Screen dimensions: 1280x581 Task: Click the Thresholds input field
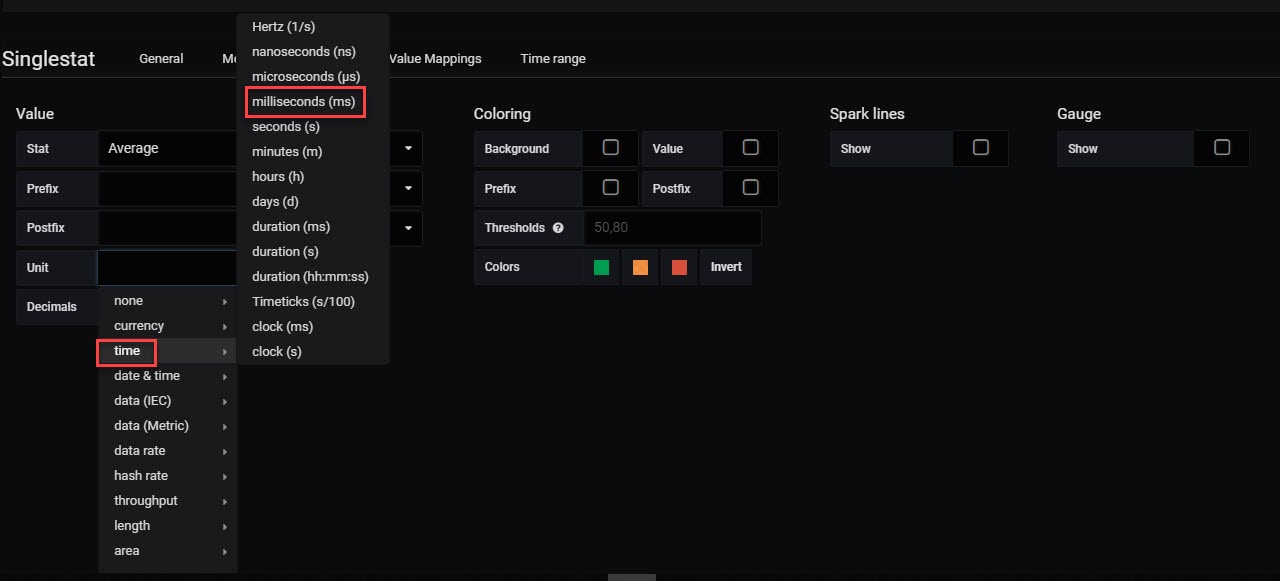click(672, 228)
